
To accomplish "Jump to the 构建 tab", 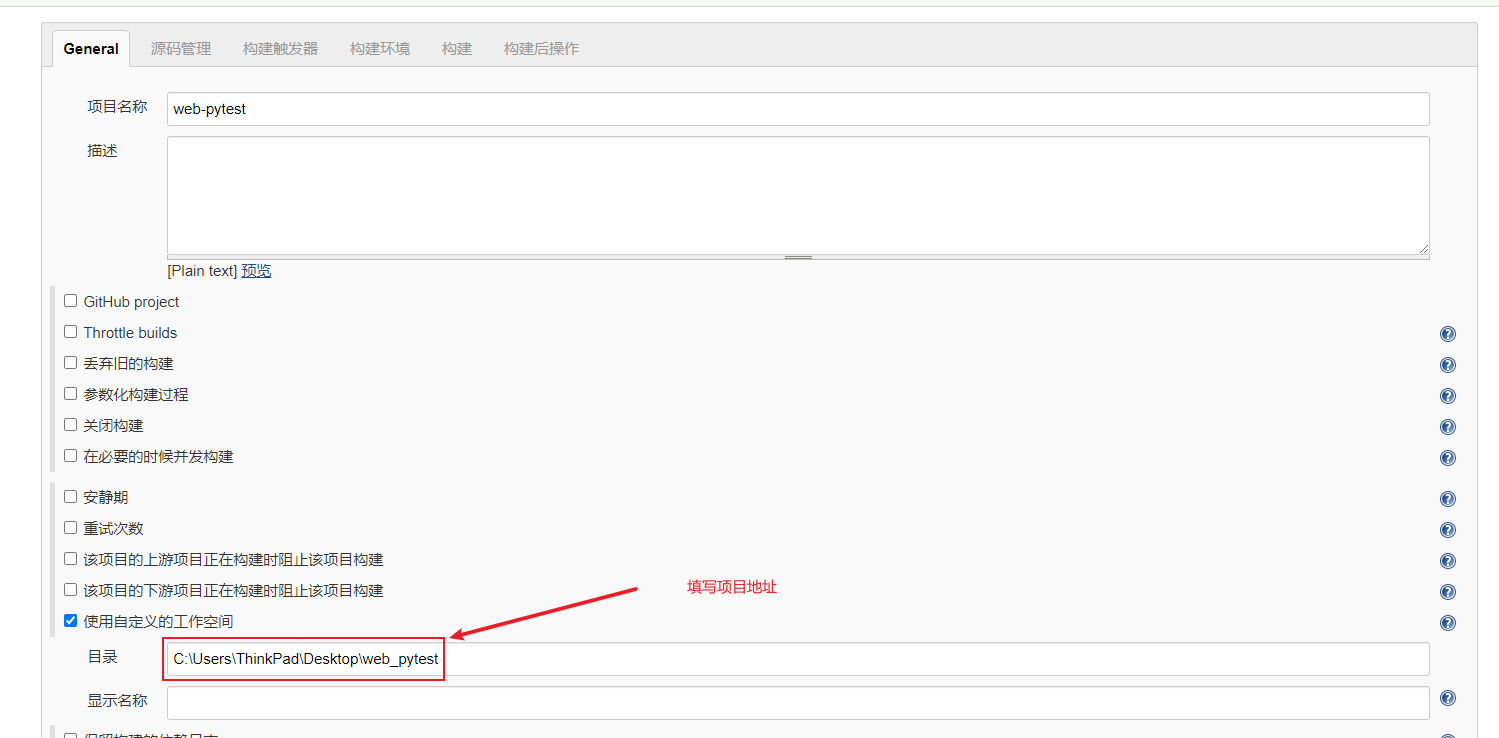I will pos(457,48).
